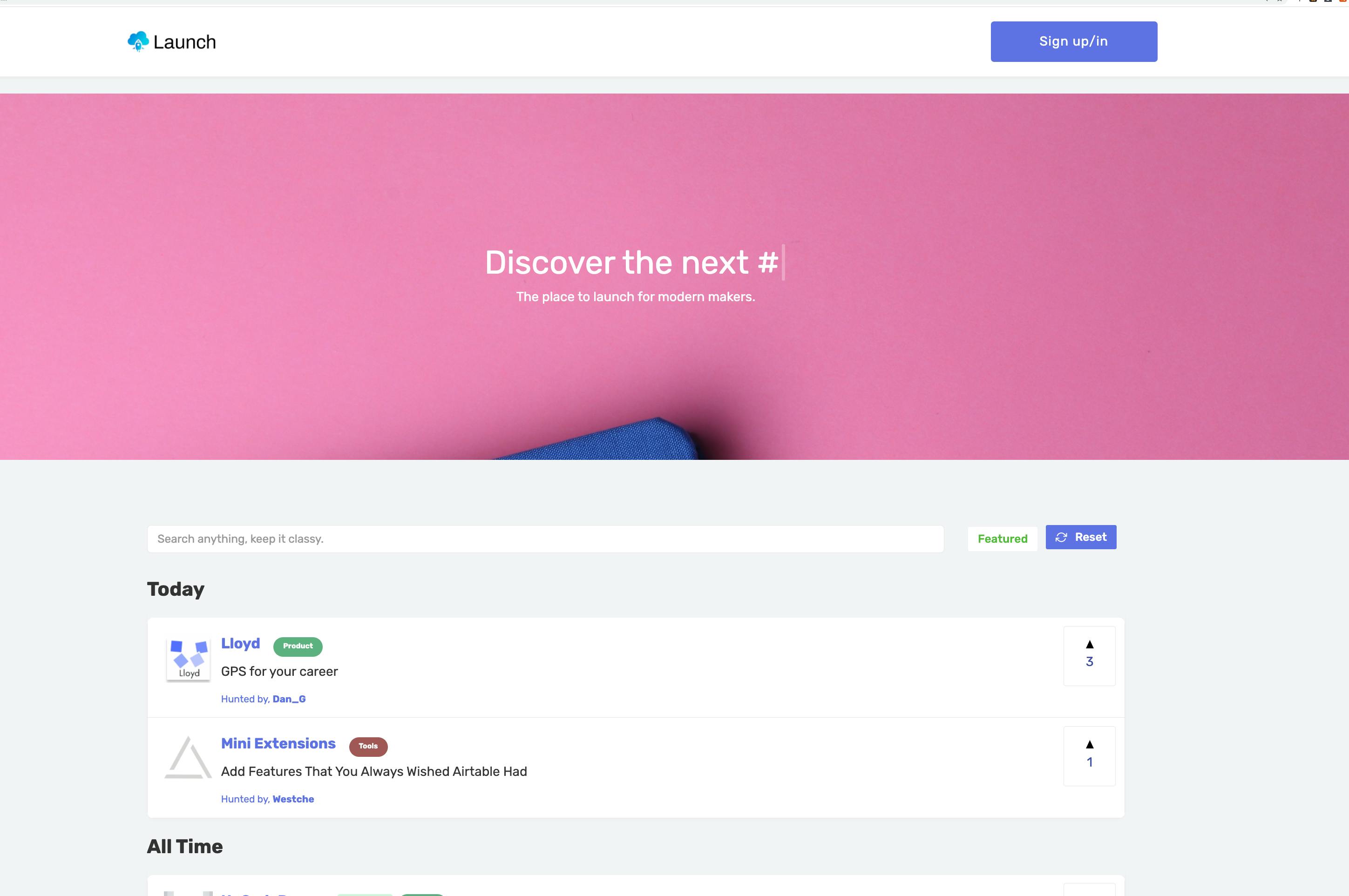Image resolution: width=1349 pixels, height=896 pixels.
Task: Select the Tools tag badge
Action: pyautogui.click(x=368, y=746)
